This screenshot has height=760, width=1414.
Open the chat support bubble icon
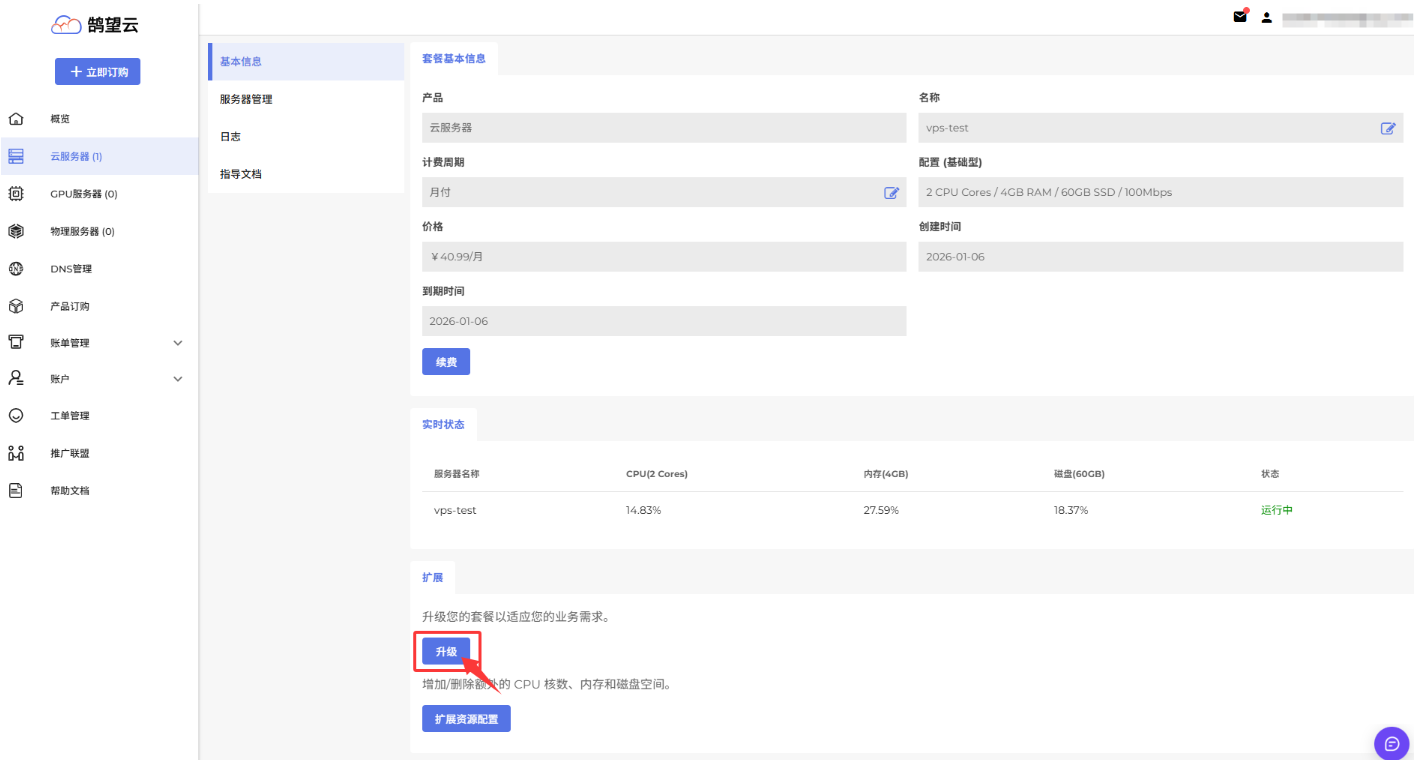click(1391, 743)
